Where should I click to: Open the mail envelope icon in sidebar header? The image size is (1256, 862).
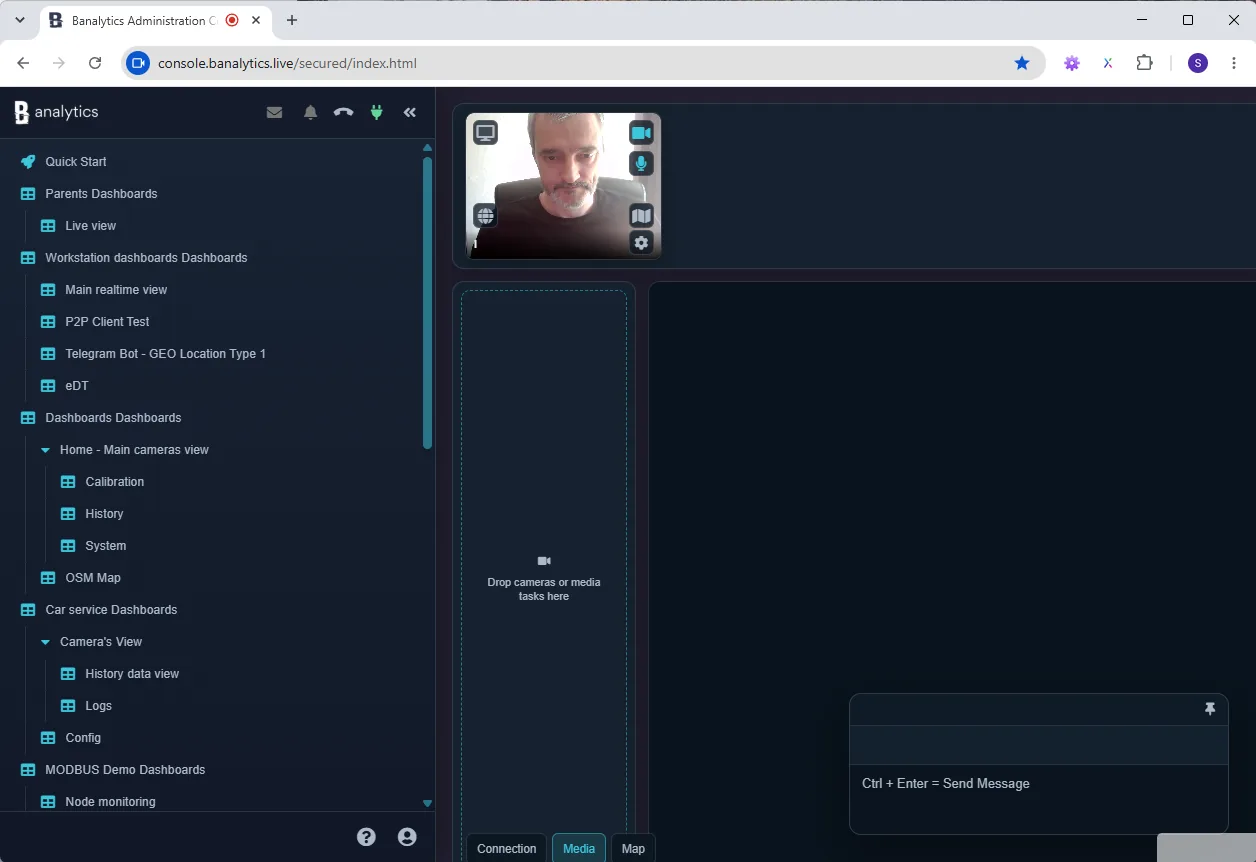[274, 112]
